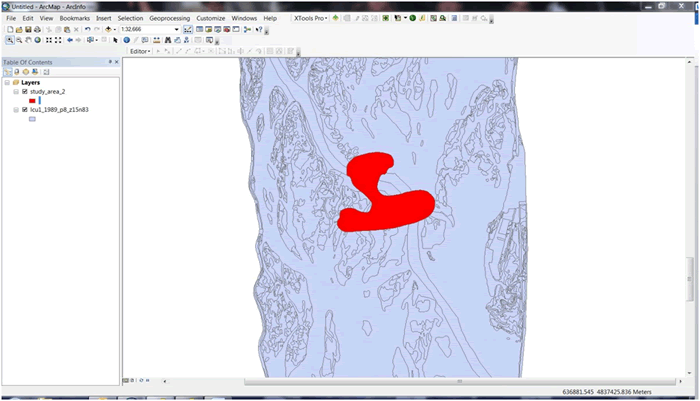Click the vertical map scrollbar thumb
The image size is (700, 401).
pyautogui.click(x=689, y=279)
